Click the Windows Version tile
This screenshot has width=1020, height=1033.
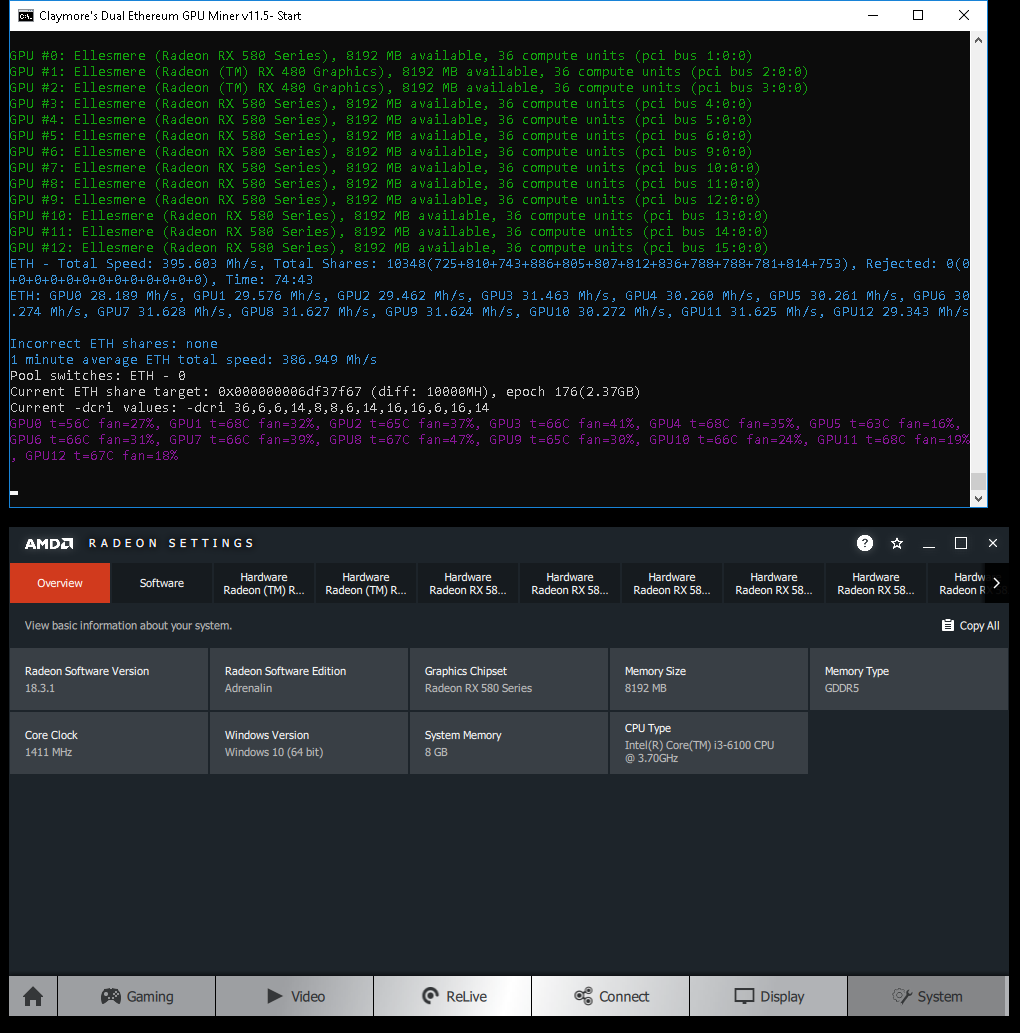(x=309, y=743)
